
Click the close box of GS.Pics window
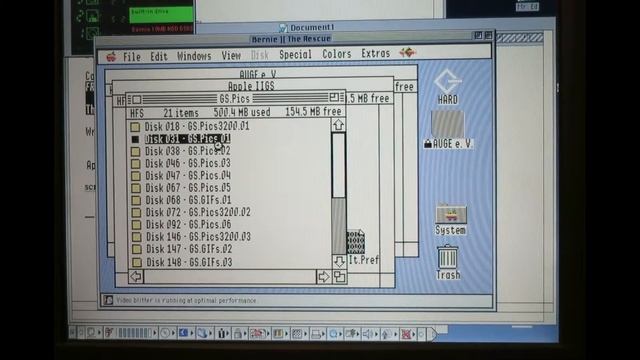[x=136, y=100]
